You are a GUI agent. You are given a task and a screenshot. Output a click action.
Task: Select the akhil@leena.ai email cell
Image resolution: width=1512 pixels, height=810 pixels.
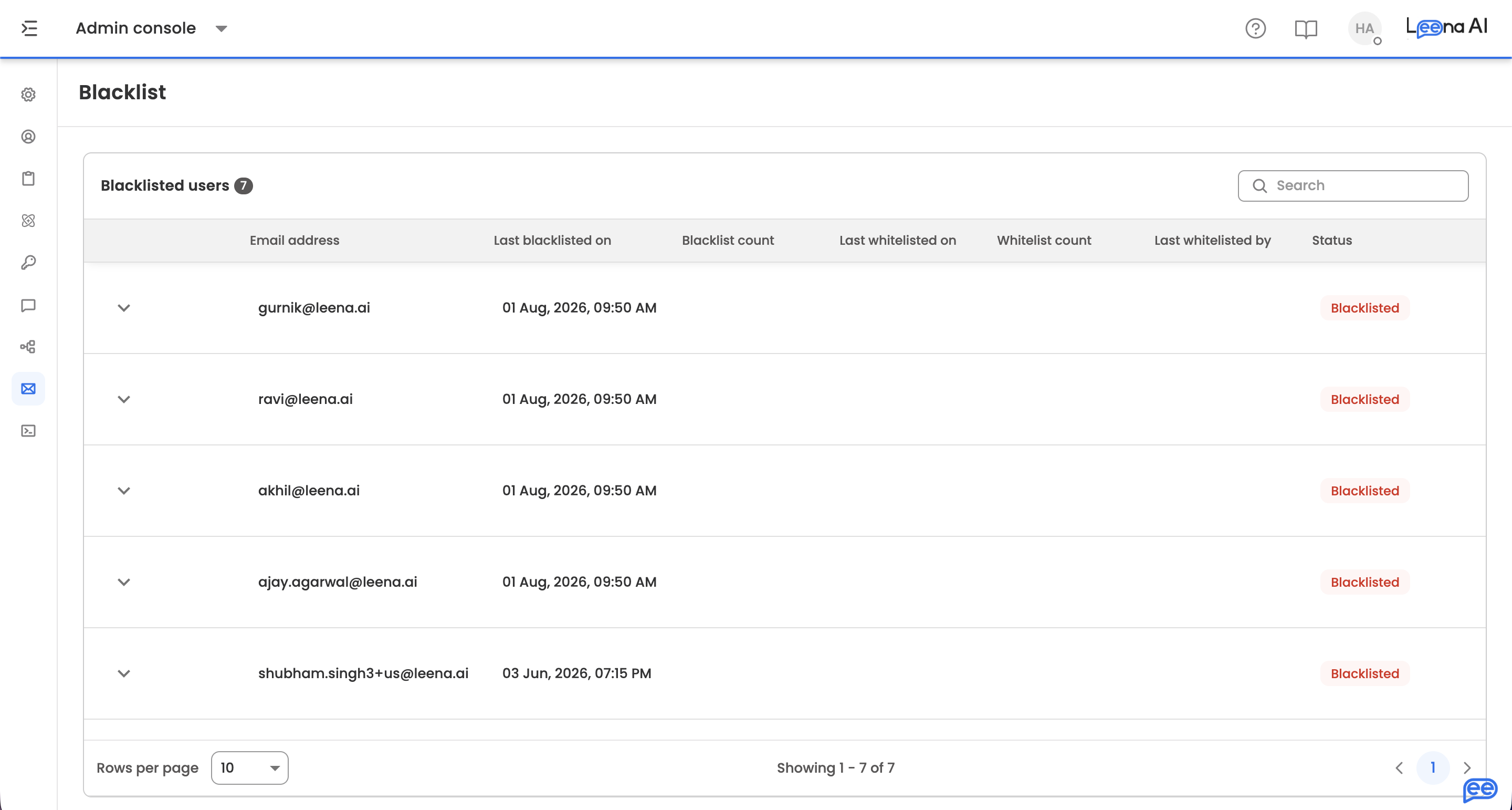click(309, 491)
